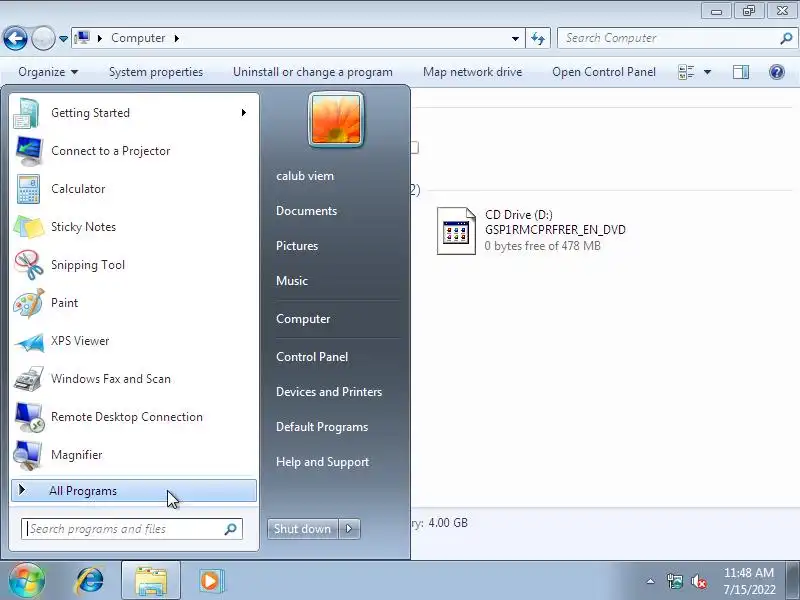800x600 pixels.
Task: Open Default Programs
Action: coord(322,427)
